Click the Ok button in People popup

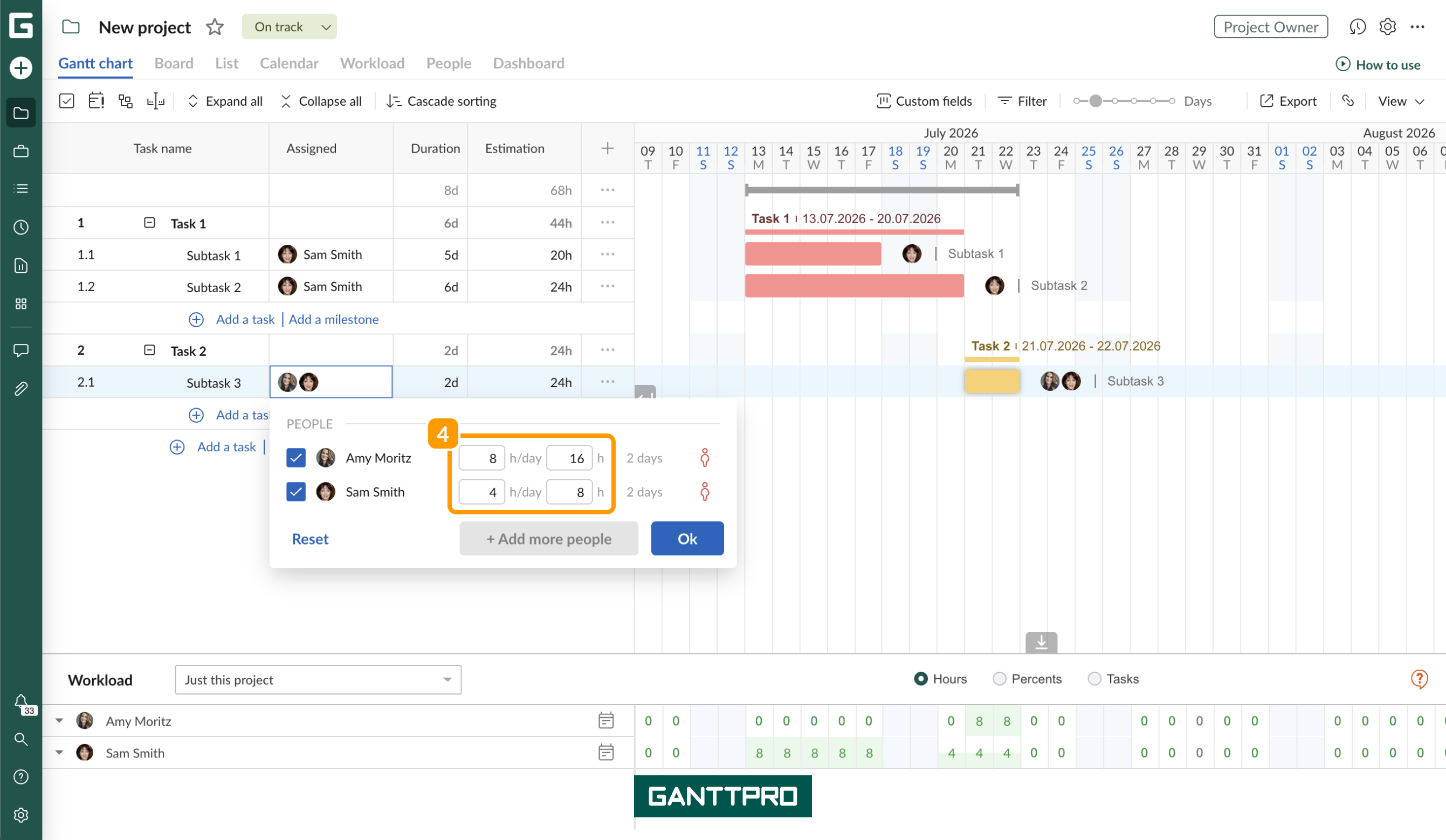coord(687,539)
